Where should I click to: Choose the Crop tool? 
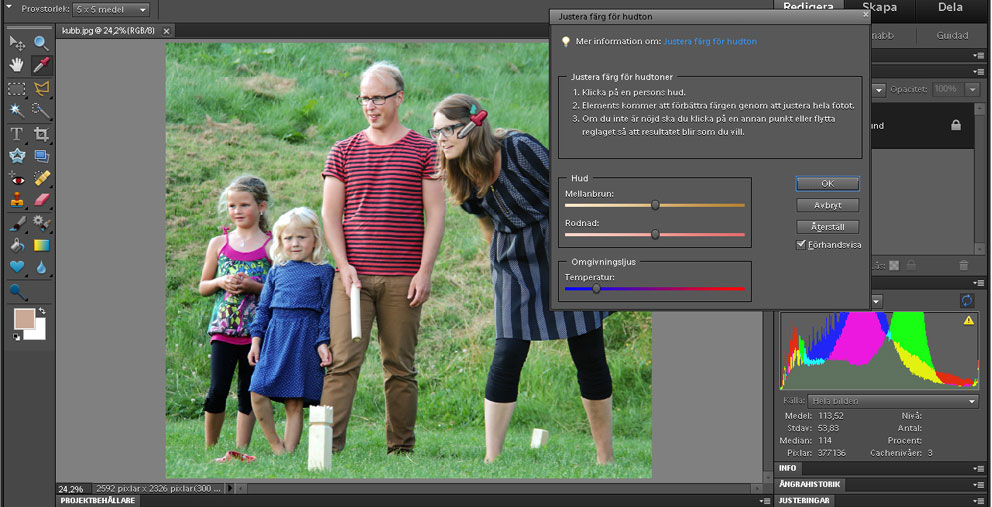coord(41,134)
